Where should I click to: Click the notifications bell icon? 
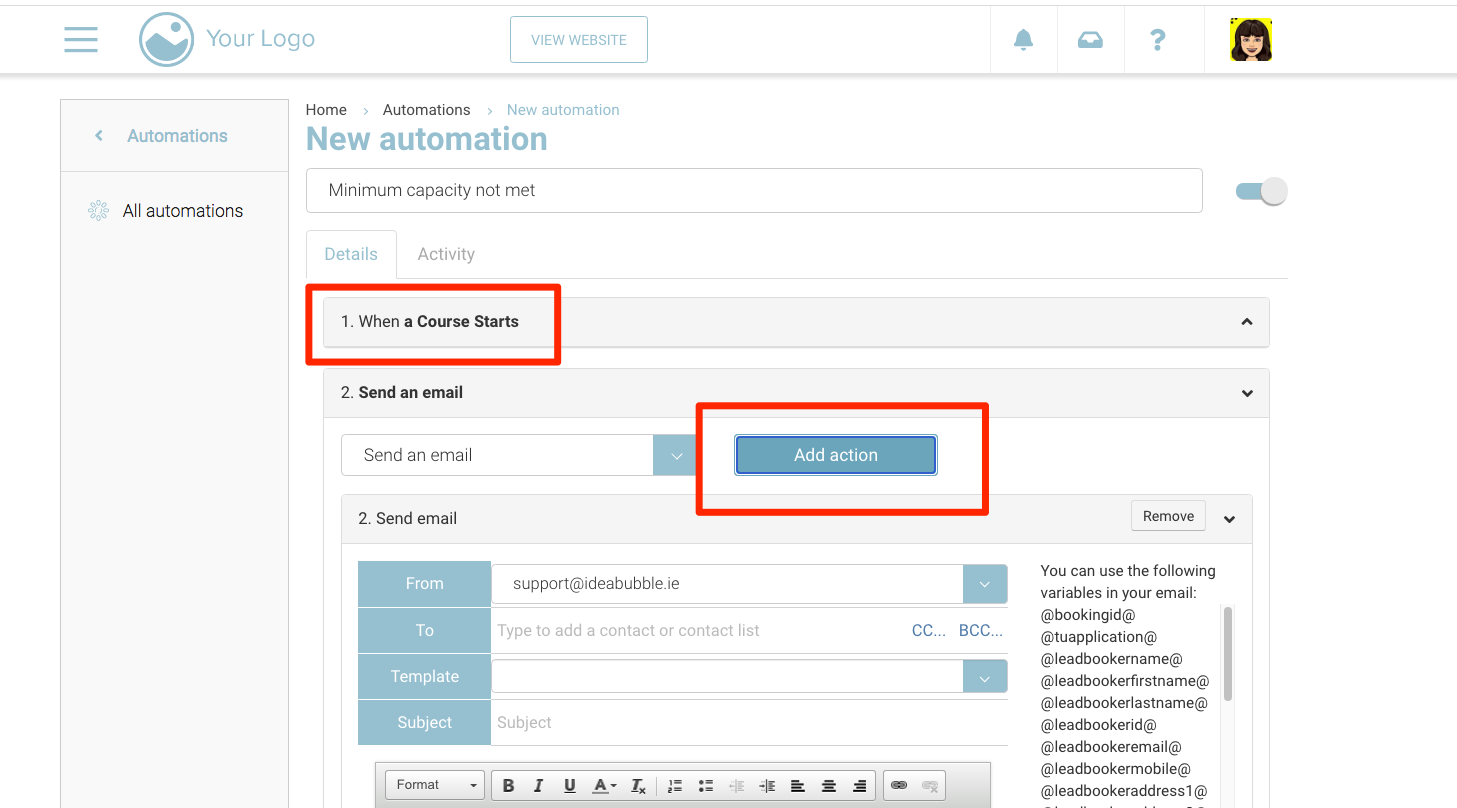tap(1023, 40)
